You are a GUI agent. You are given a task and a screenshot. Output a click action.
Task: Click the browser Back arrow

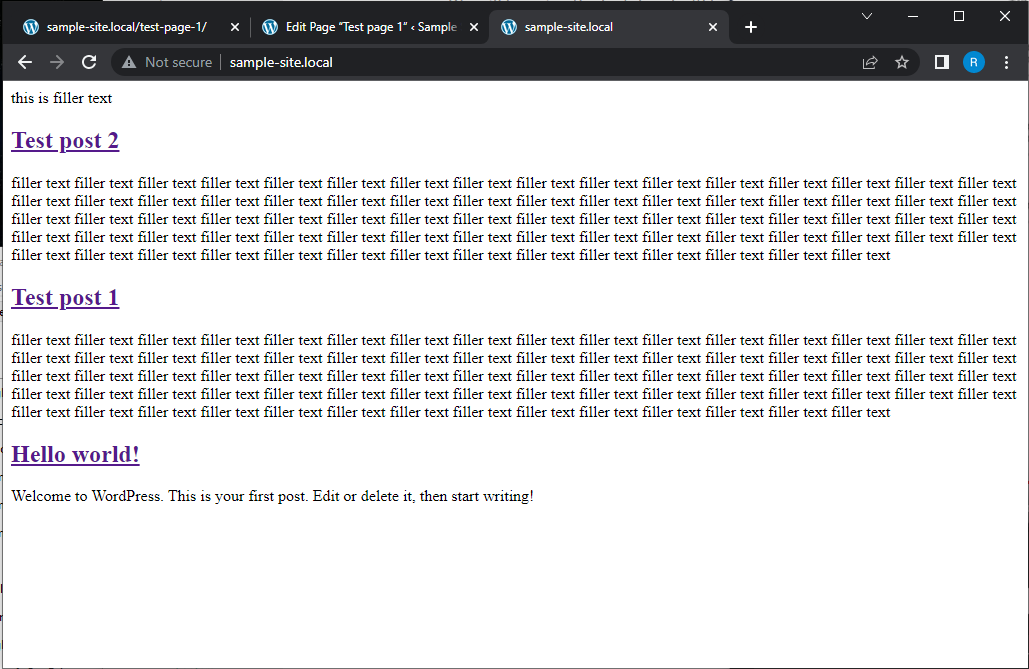point(25,62)
